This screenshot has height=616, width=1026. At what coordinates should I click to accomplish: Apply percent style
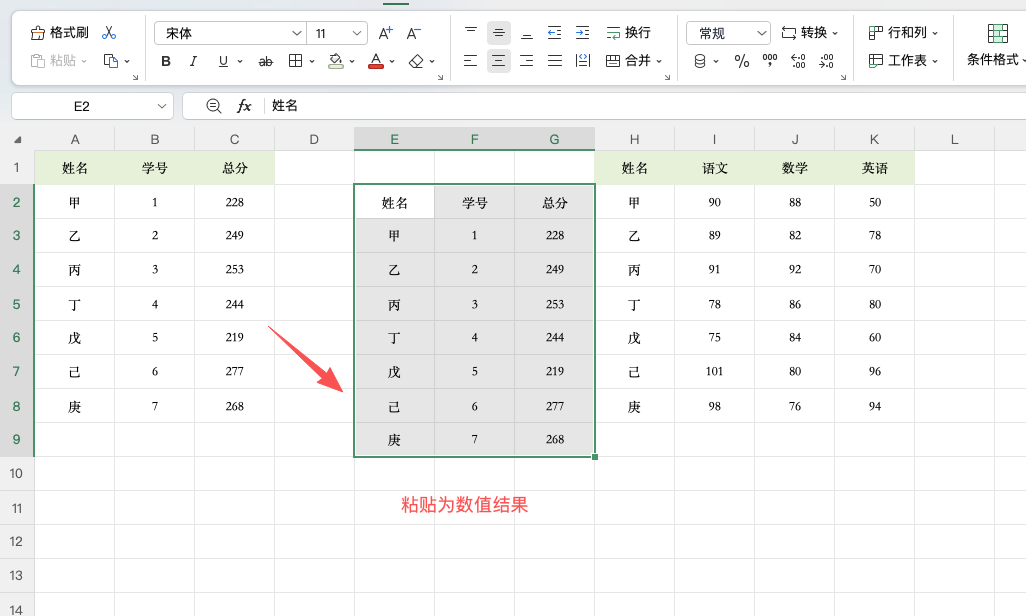[741, 61]
